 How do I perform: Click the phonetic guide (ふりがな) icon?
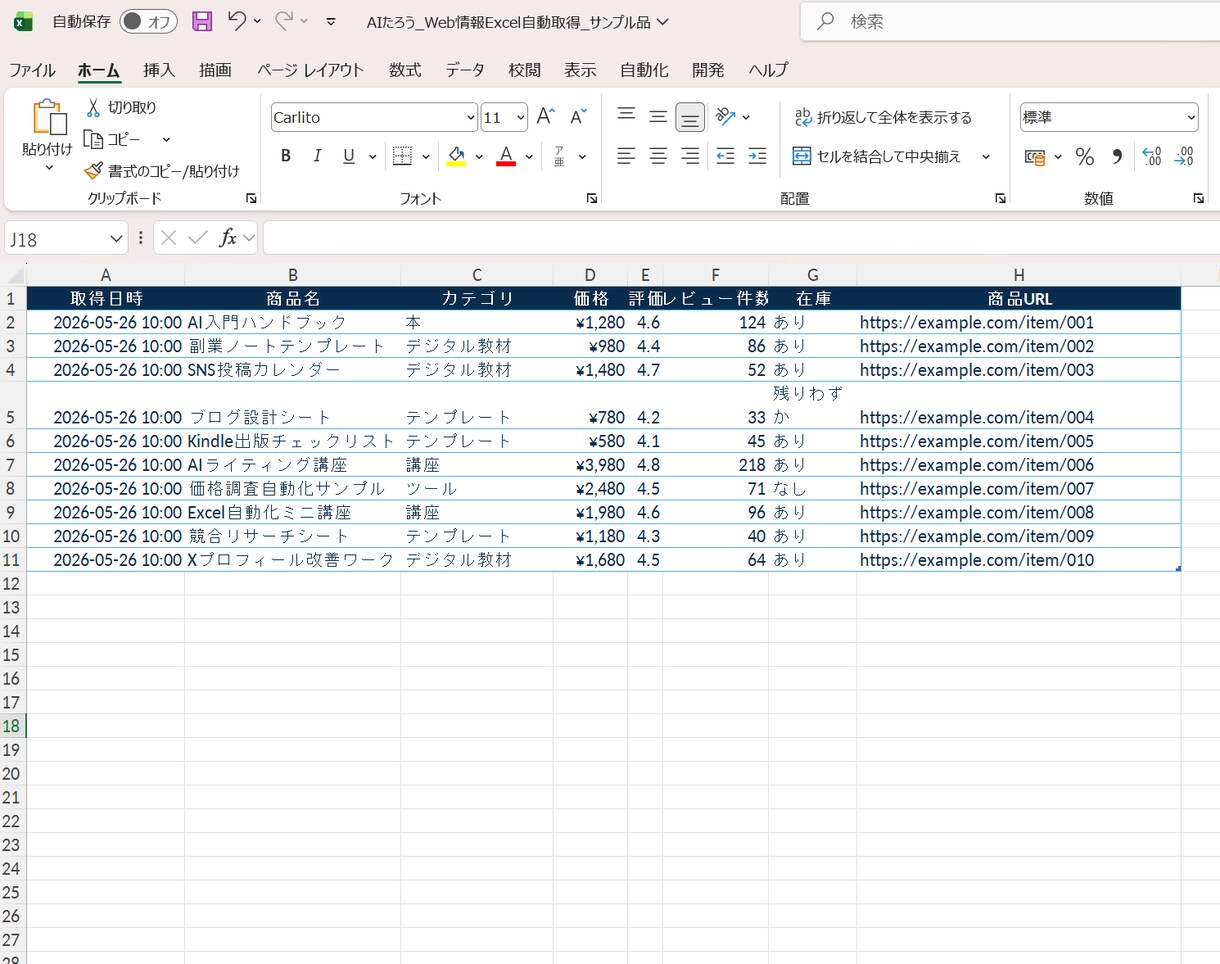pos(559,156)
